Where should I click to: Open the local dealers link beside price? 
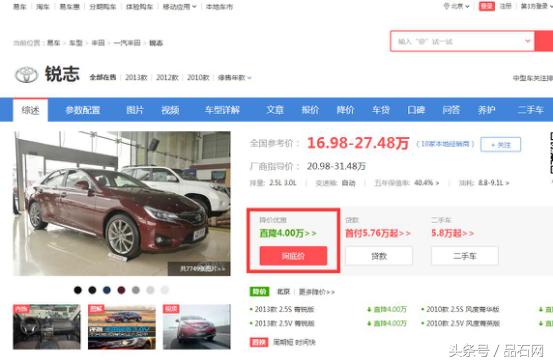tap(445, 144)
